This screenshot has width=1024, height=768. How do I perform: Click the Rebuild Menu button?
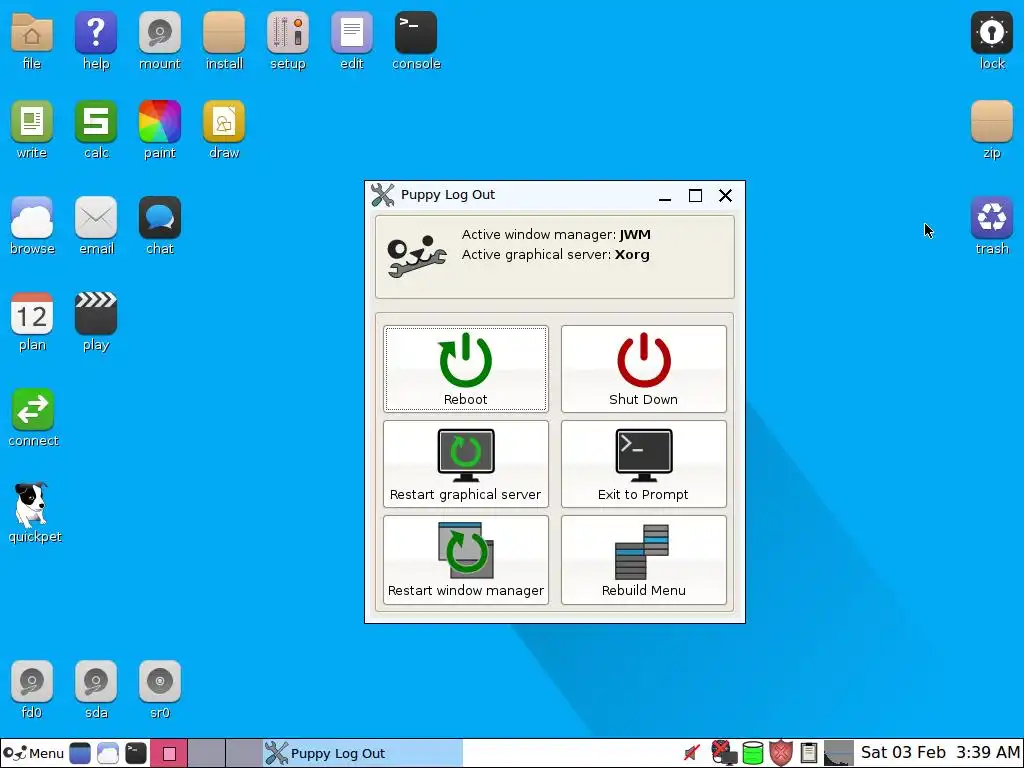643,560
